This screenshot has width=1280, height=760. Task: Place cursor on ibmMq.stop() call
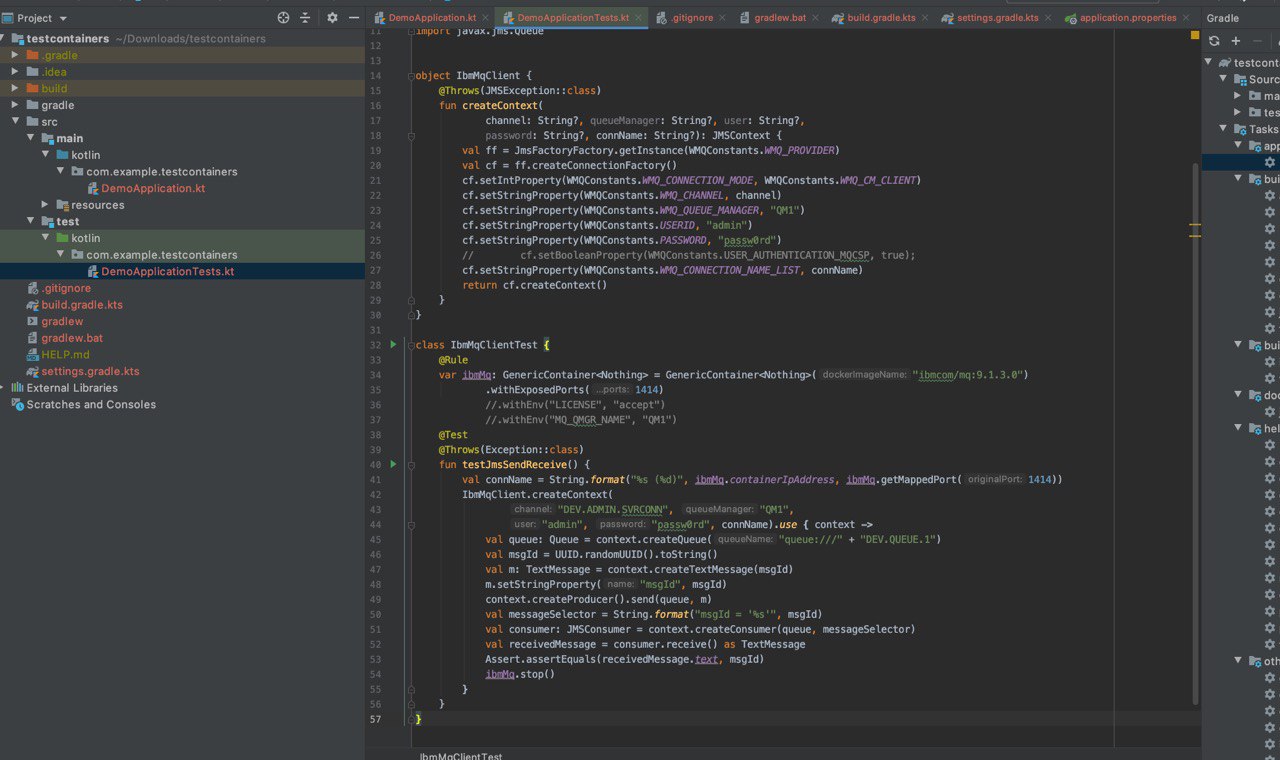(x=520, y=674)
